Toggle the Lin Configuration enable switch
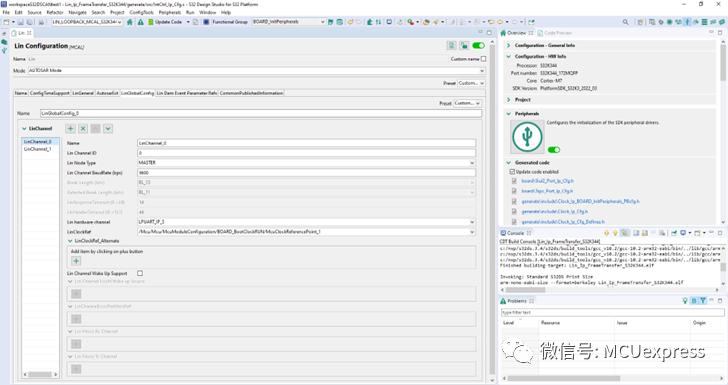728x385 pixels. tap(478, 46)
